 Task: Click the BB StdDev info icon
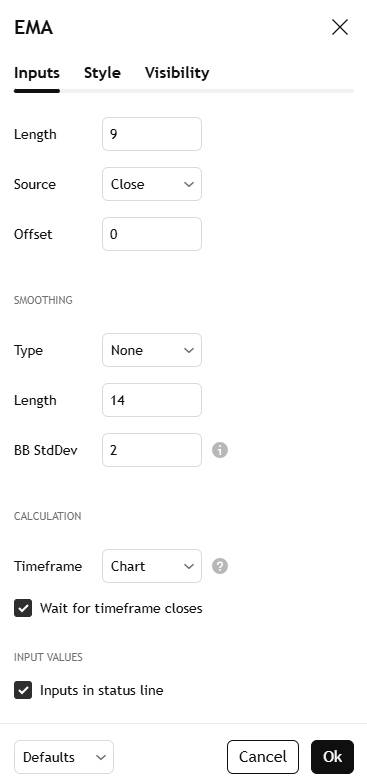(x=220, y=450)
